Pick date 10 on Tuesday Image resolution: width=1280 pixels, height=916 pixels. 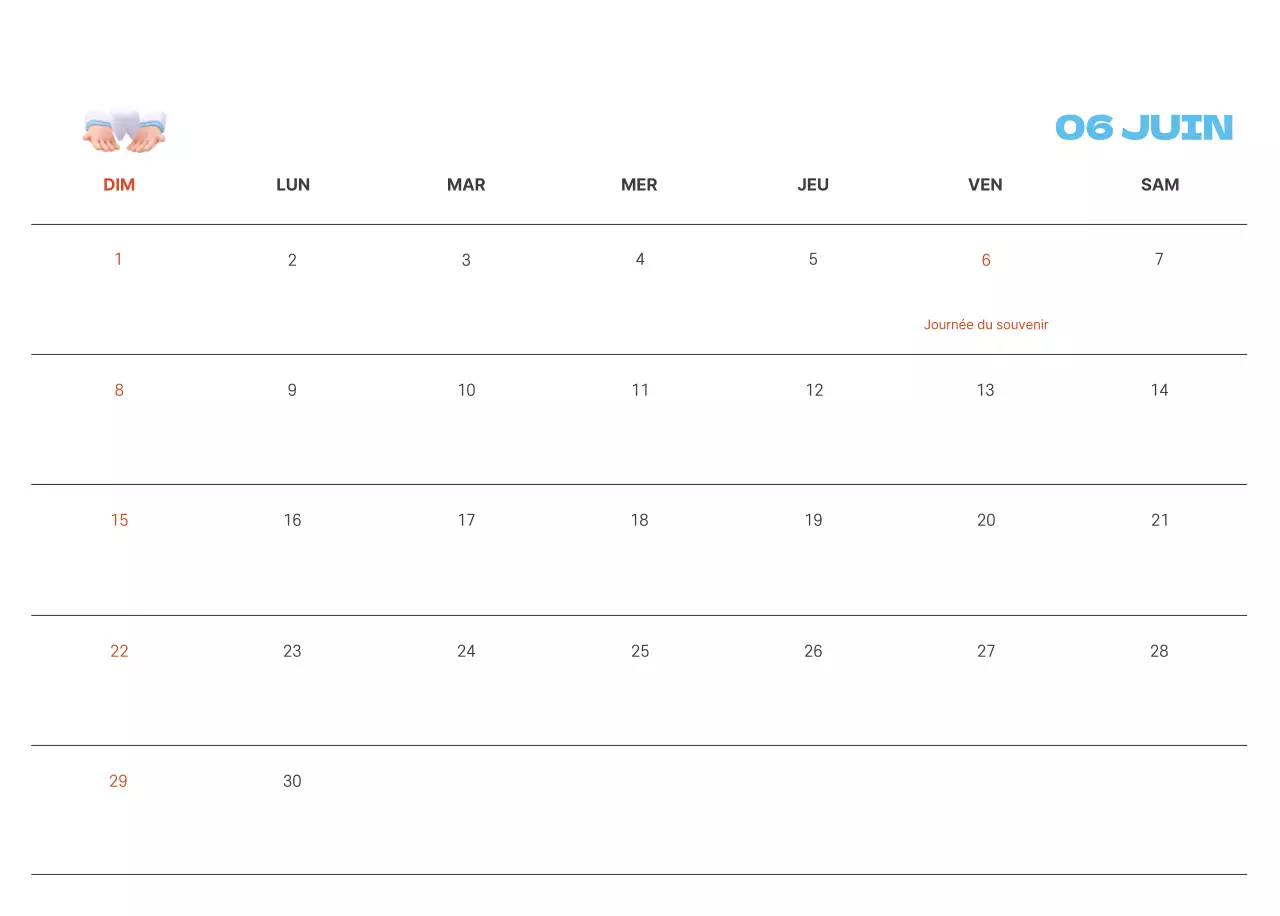point(466,391)
